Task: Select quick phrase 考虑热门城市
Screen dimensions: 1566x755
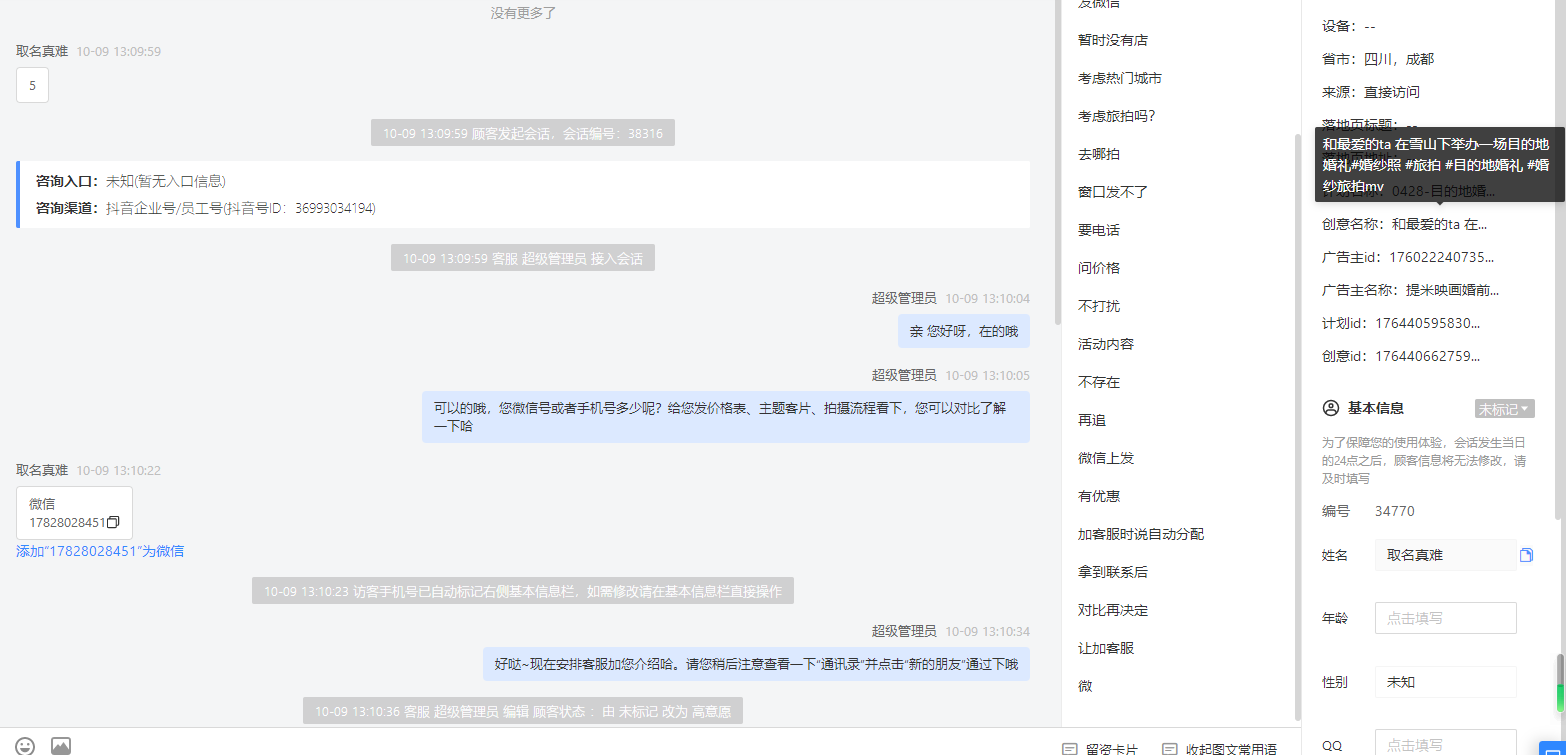Action: click(x=1119, y=78)
